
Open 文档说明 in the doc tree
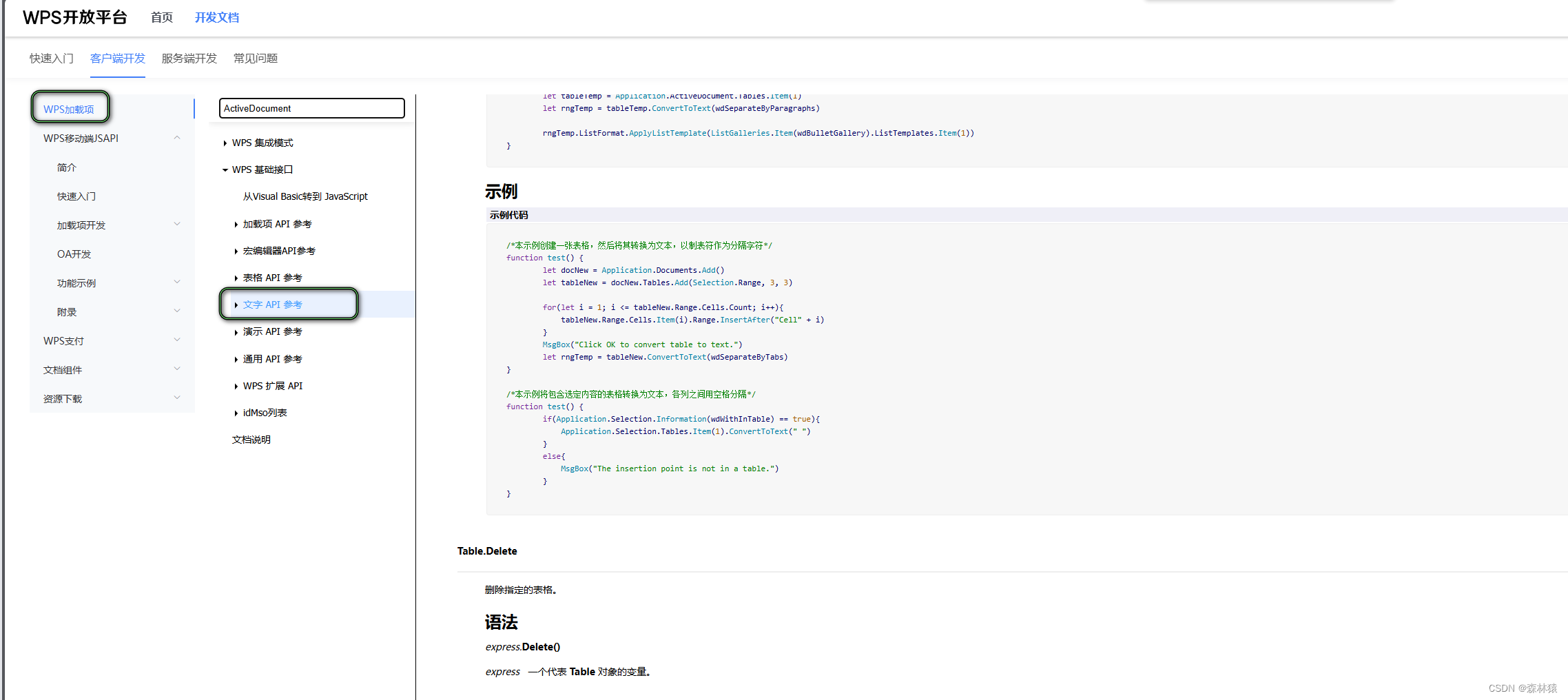(251, 440)
